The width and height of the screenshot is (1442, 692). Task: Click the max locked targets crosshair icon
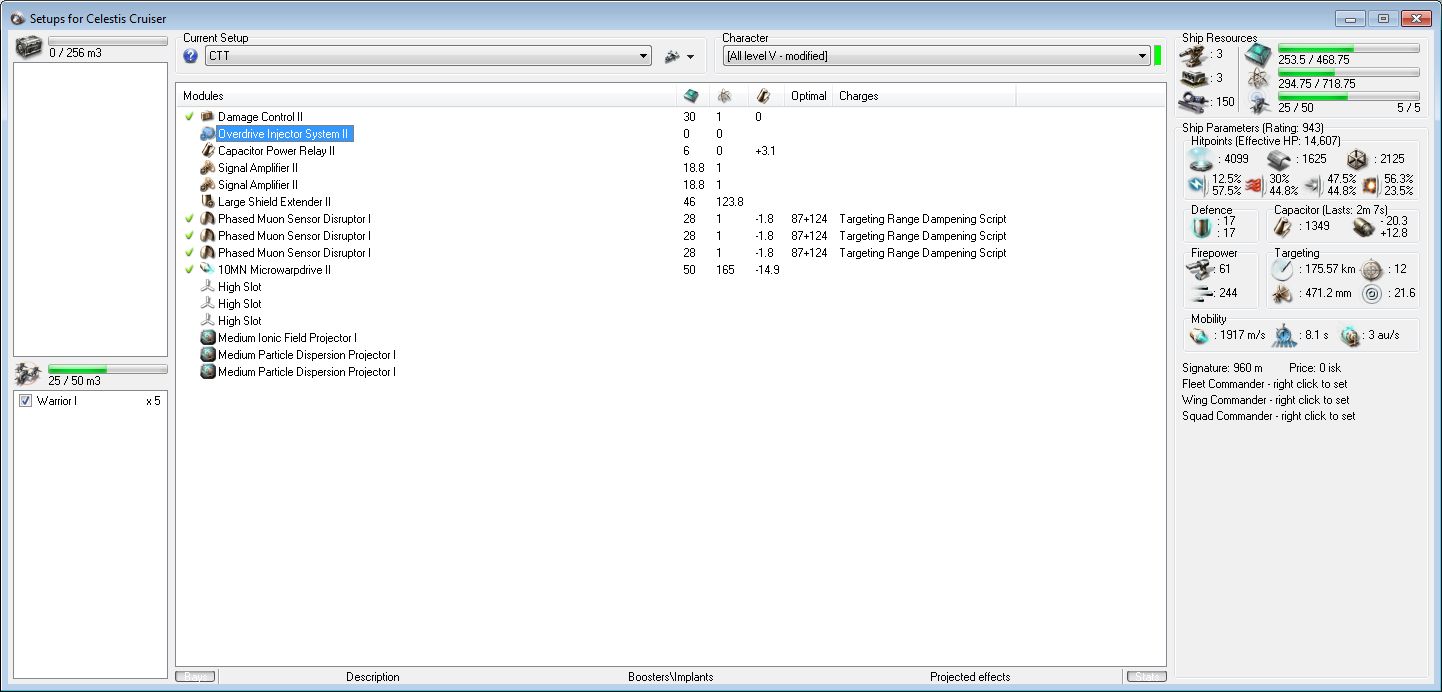[1371, 269]
